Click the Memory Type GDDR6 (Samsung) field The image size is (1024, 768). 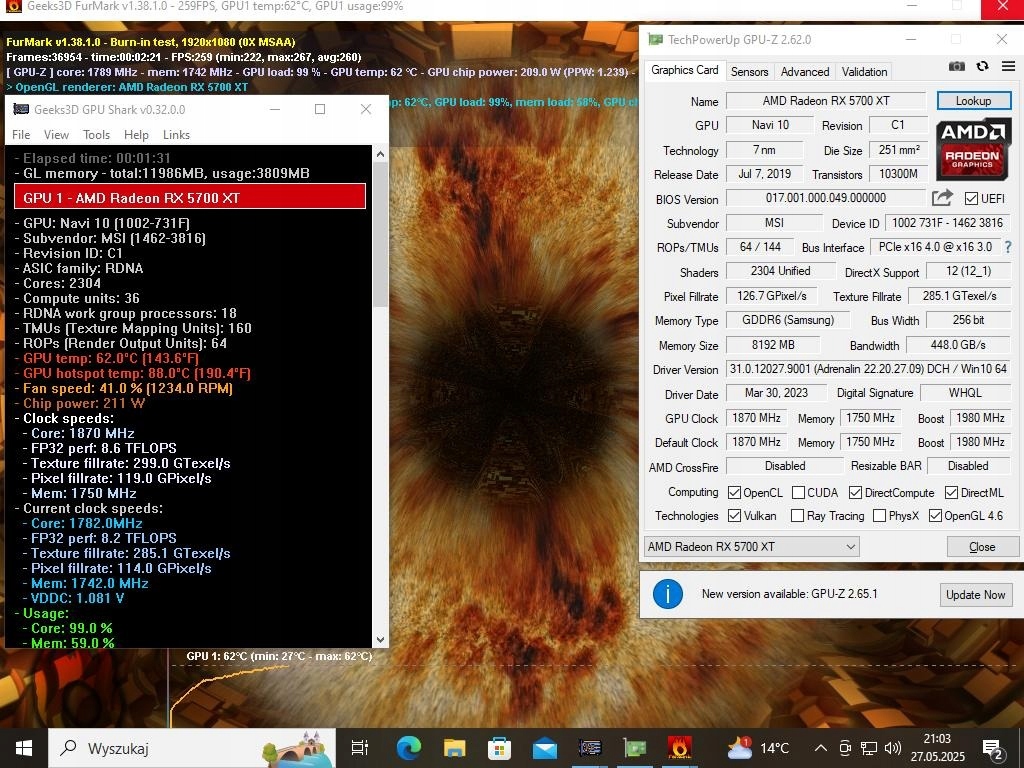[x=788, y=320]
